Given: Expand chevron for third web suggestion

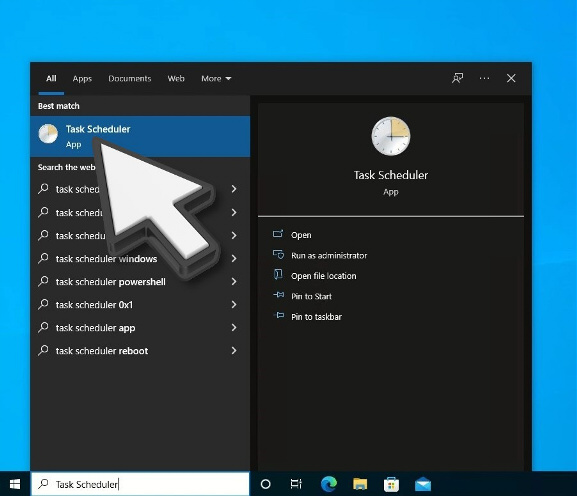Looking at the screenshot, I should click(234, 235).
